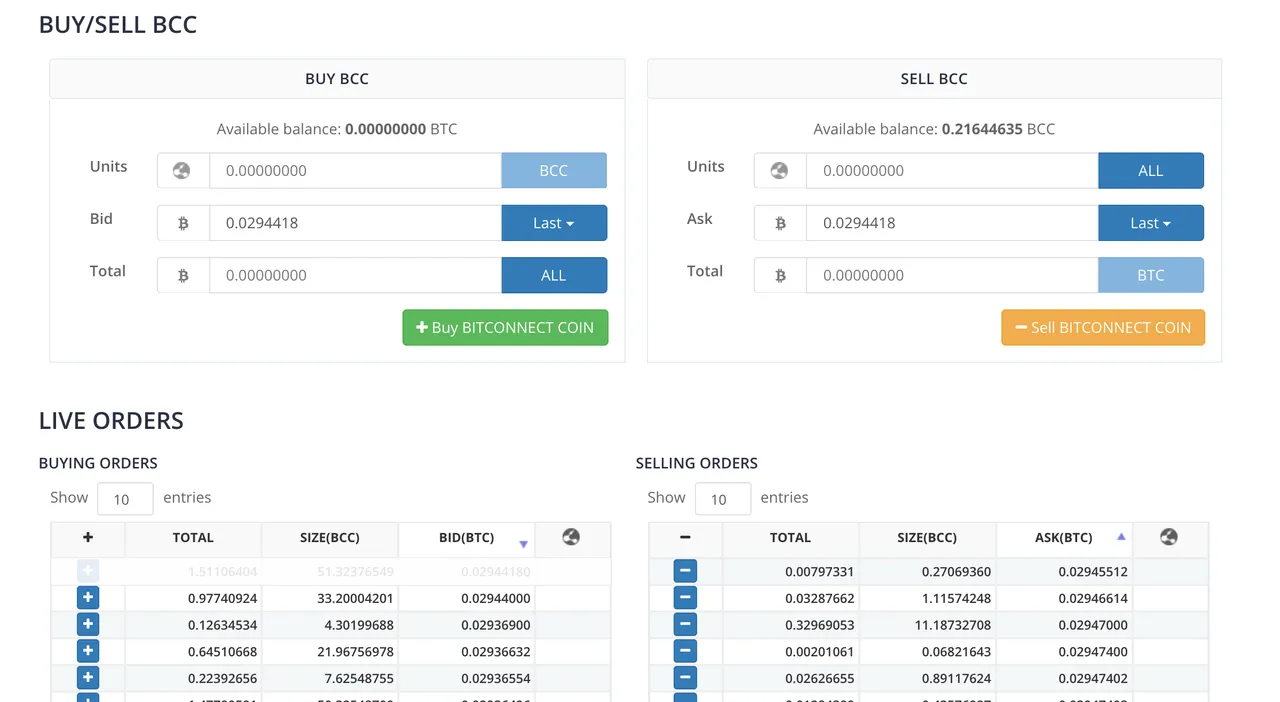Click plus icon for bid 0.02936554 row
Screen dimensions: 1280x702
[x=88, y=678]
